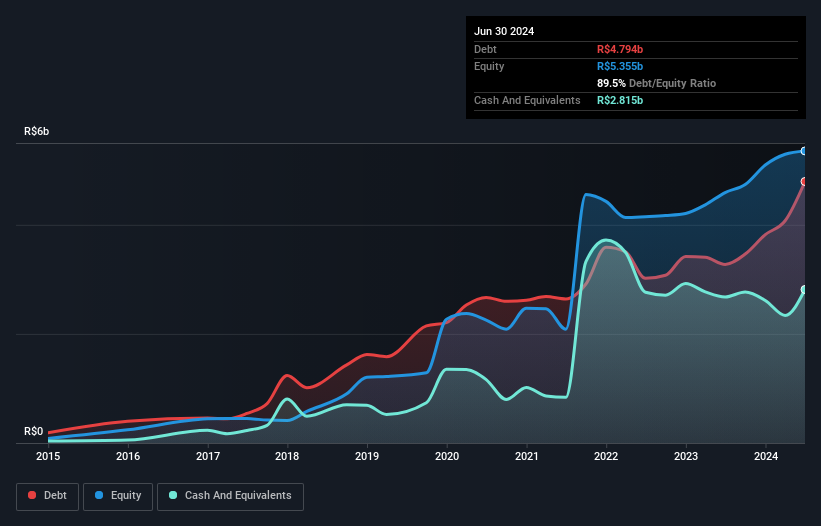
Task: Select the 2015 x-axis label
Action: click(x=48, y=456)
